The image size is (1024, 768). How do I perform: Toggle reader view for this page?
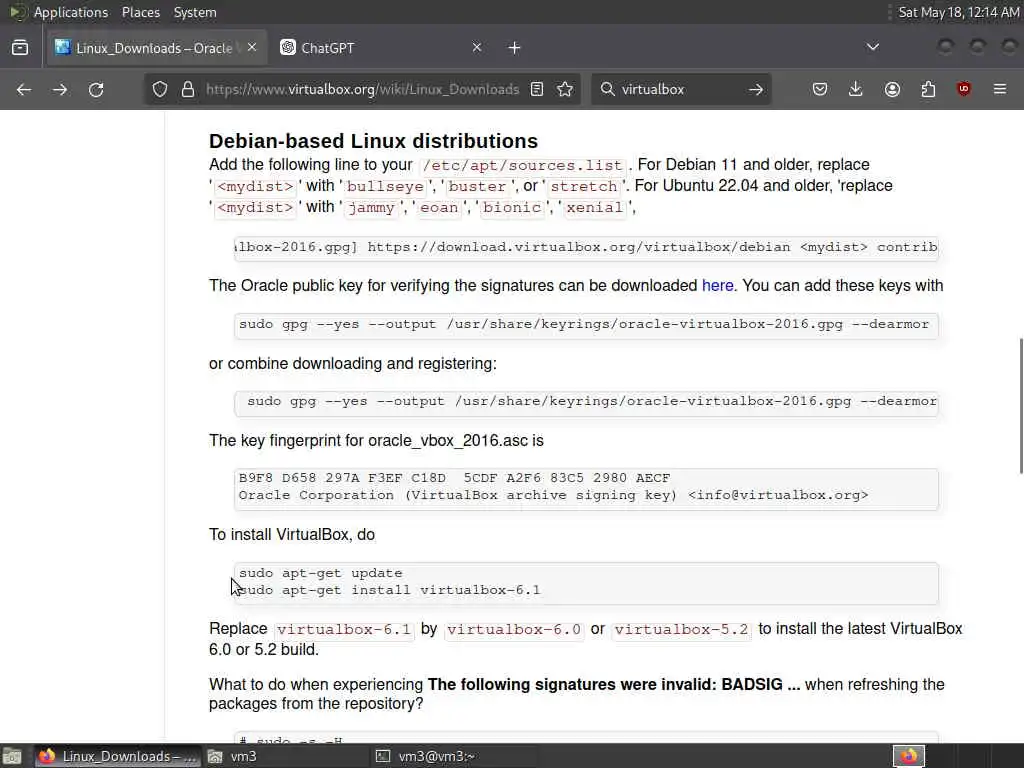537,89
